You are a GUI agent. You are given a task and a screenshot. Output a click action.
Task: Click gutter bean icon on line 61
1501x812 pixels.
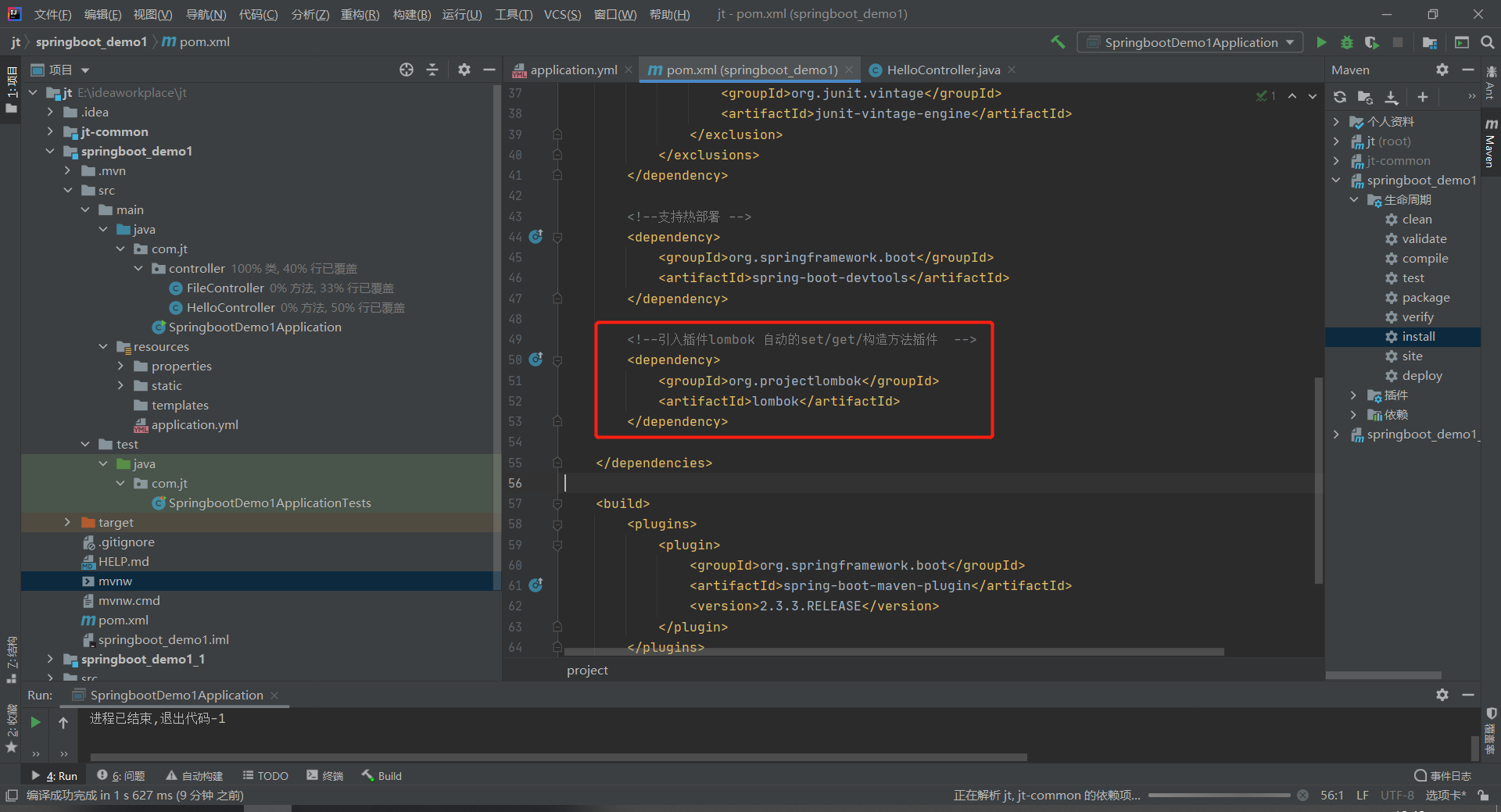point(536,585)
